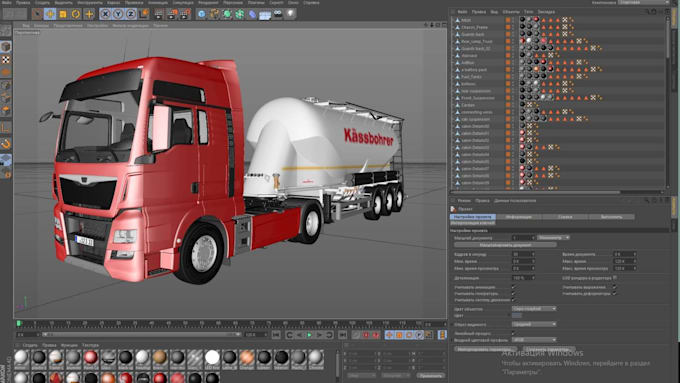The image size is (680, 383).
Task: Click FPS value stepper arrows
Action: (x=533, y=255)
